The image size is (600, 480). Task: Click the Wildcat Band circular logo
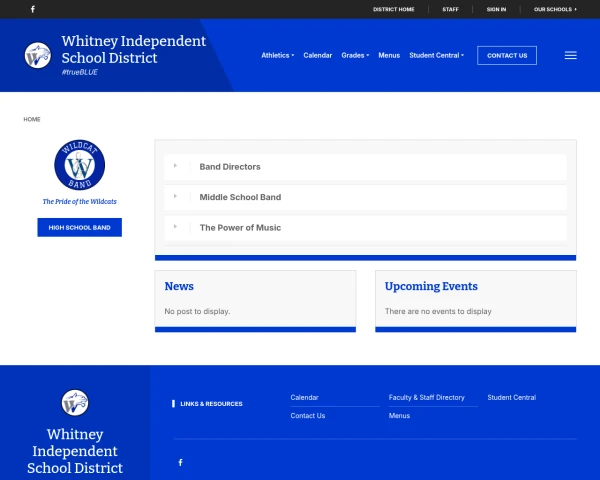pyautogui.click(x=79, y=166)
